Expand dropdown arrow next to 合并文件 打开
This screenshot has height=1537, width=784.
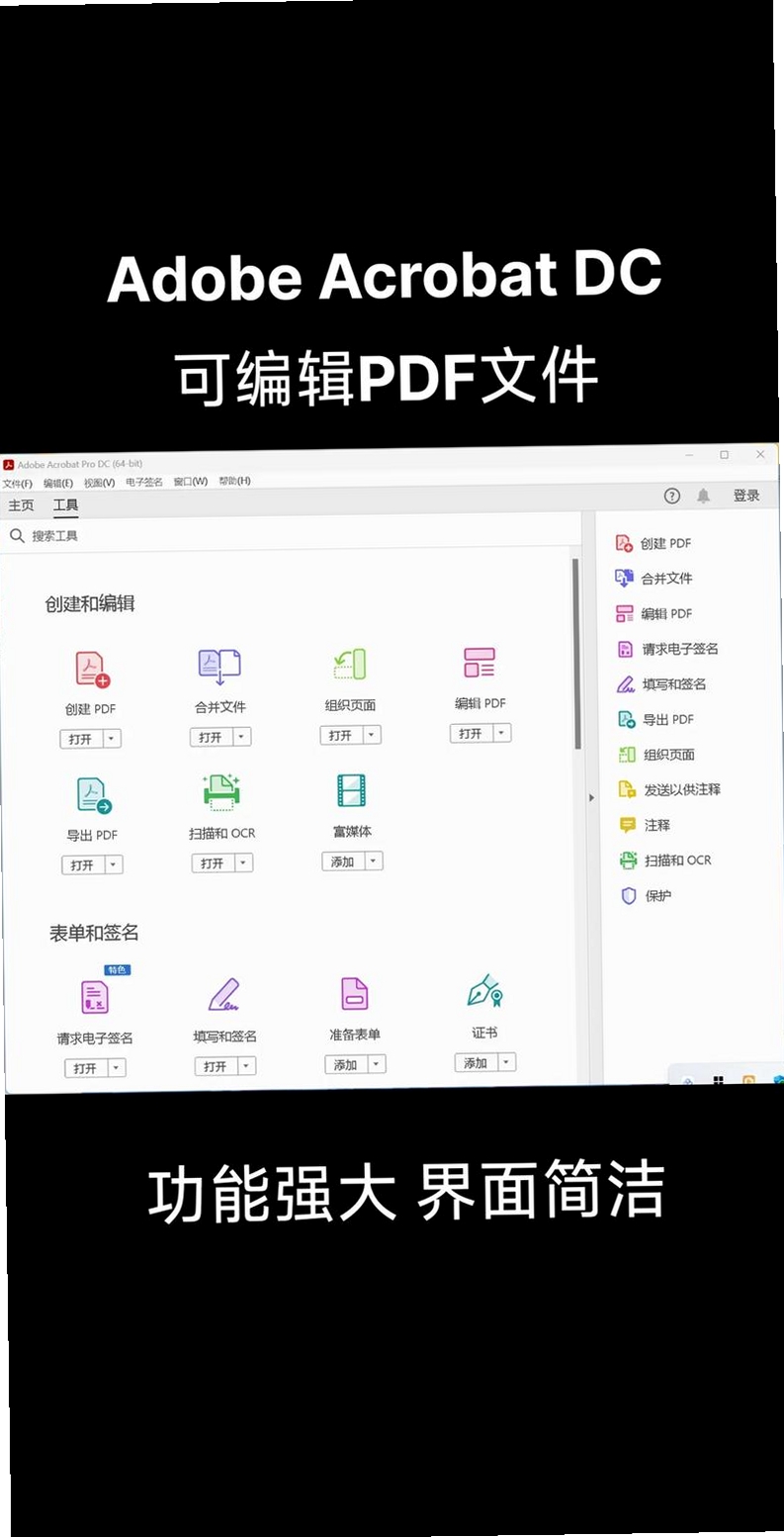(x=242, y=737)
